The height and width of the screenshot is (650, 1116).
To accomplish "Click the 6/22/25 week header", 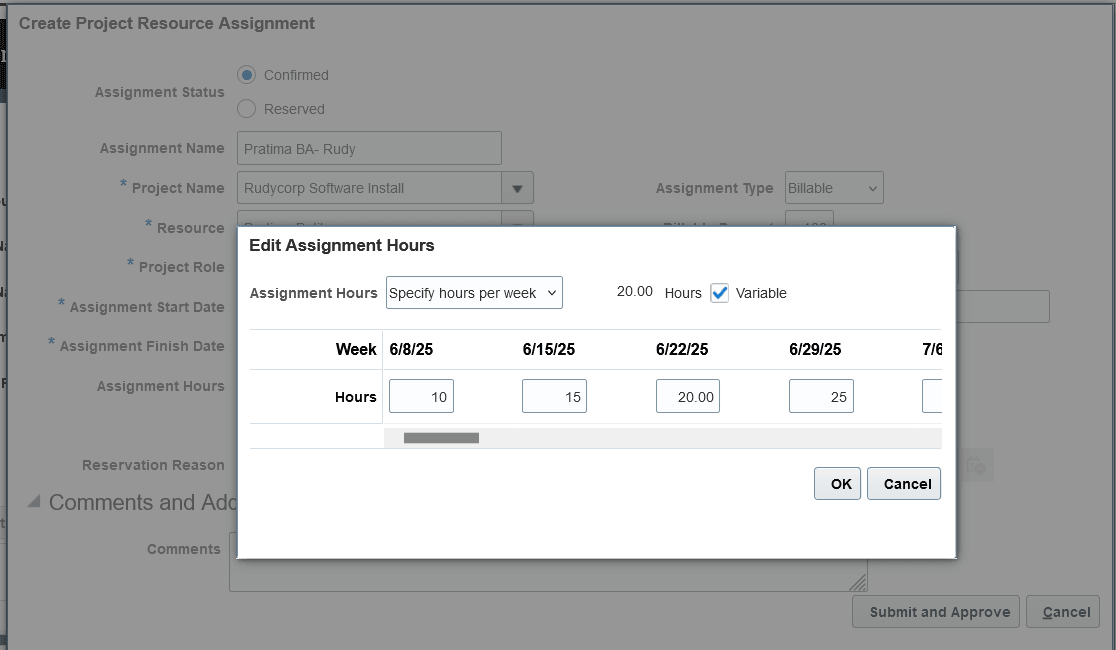I will [682, 350].
